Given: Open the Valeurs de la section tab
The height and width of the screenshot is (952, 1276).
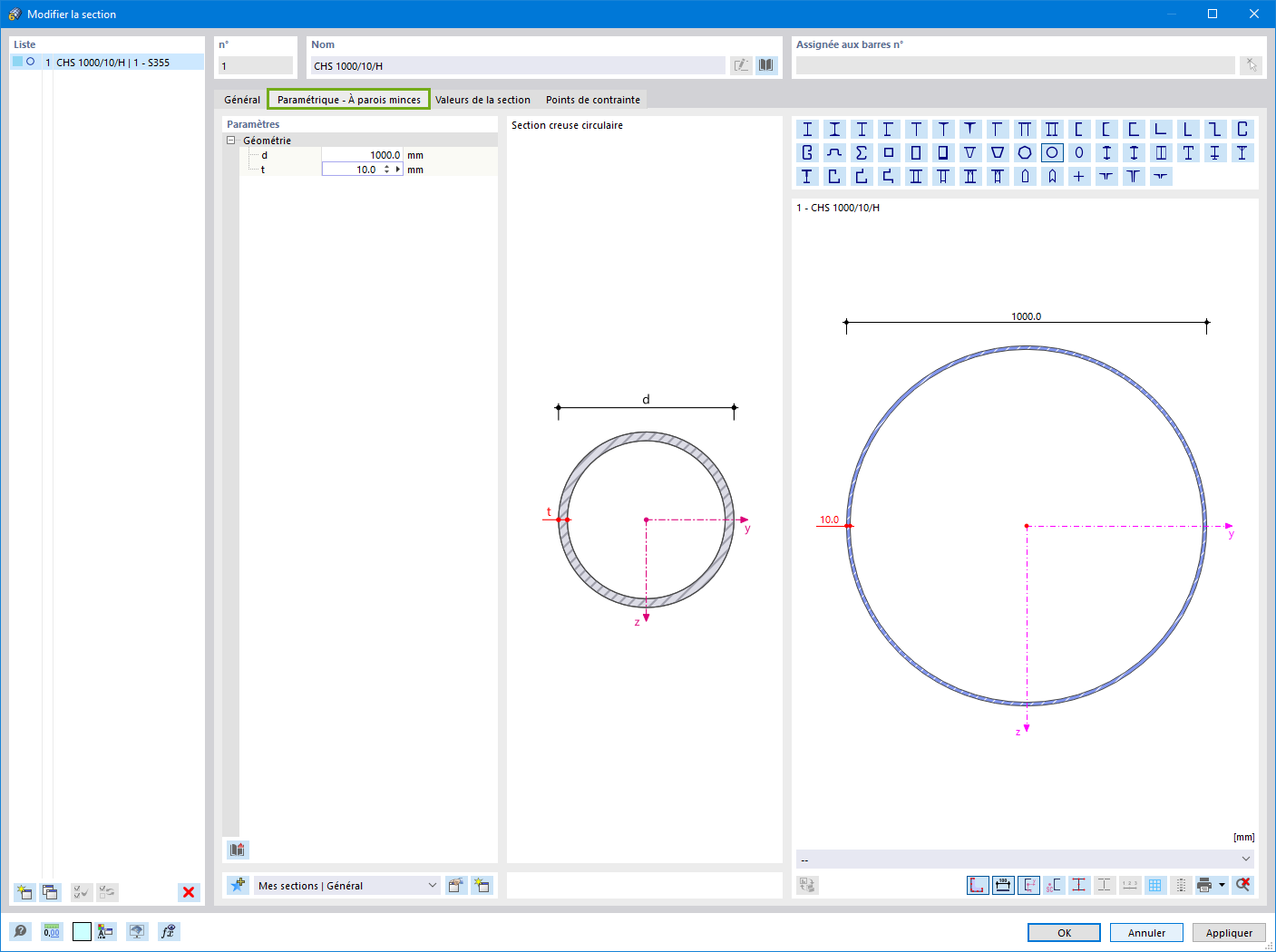Looking at the screenshot, I should (482, 100).
